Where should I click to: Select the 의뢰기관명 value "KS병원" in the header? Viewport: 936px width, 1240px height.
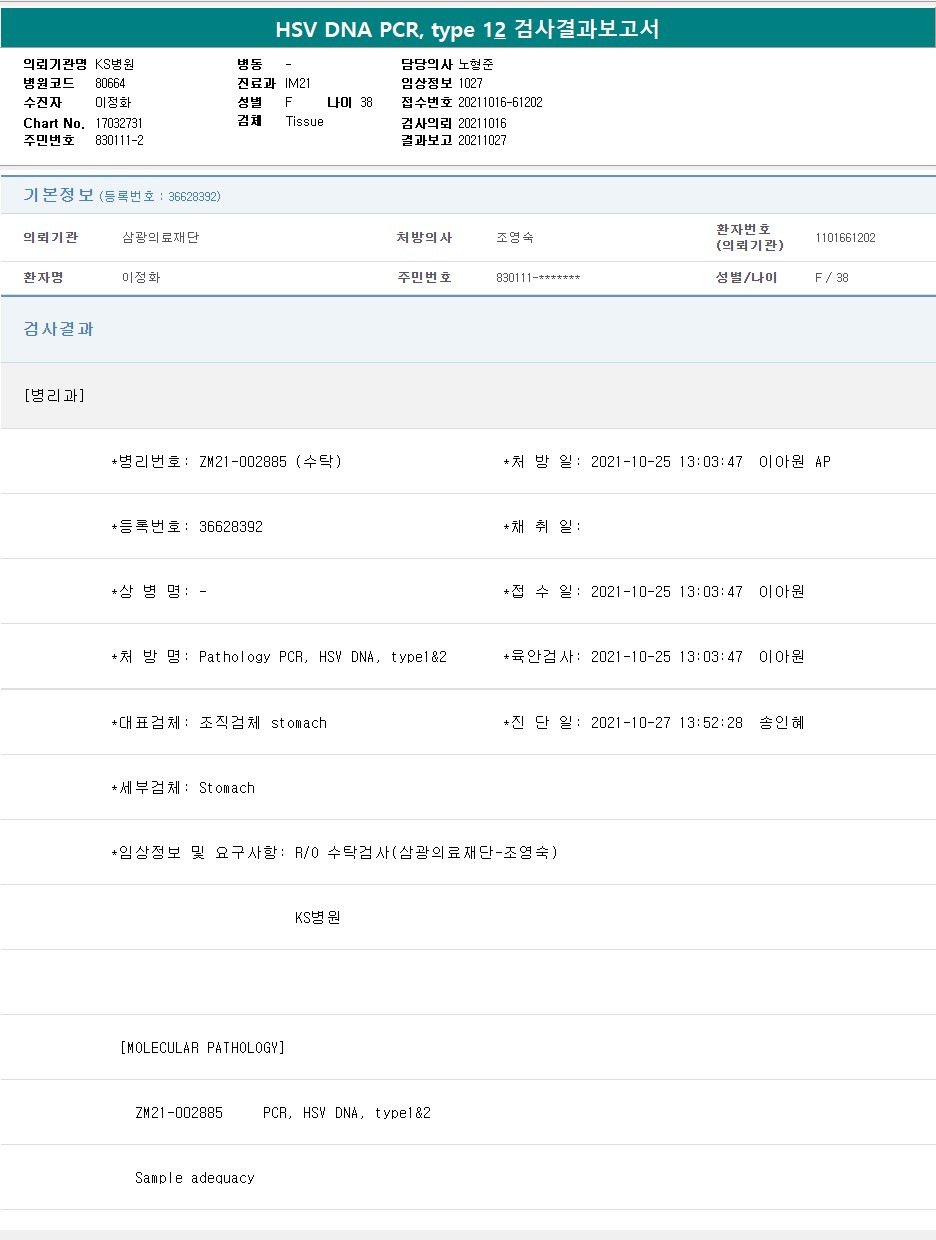coord(115,64)
